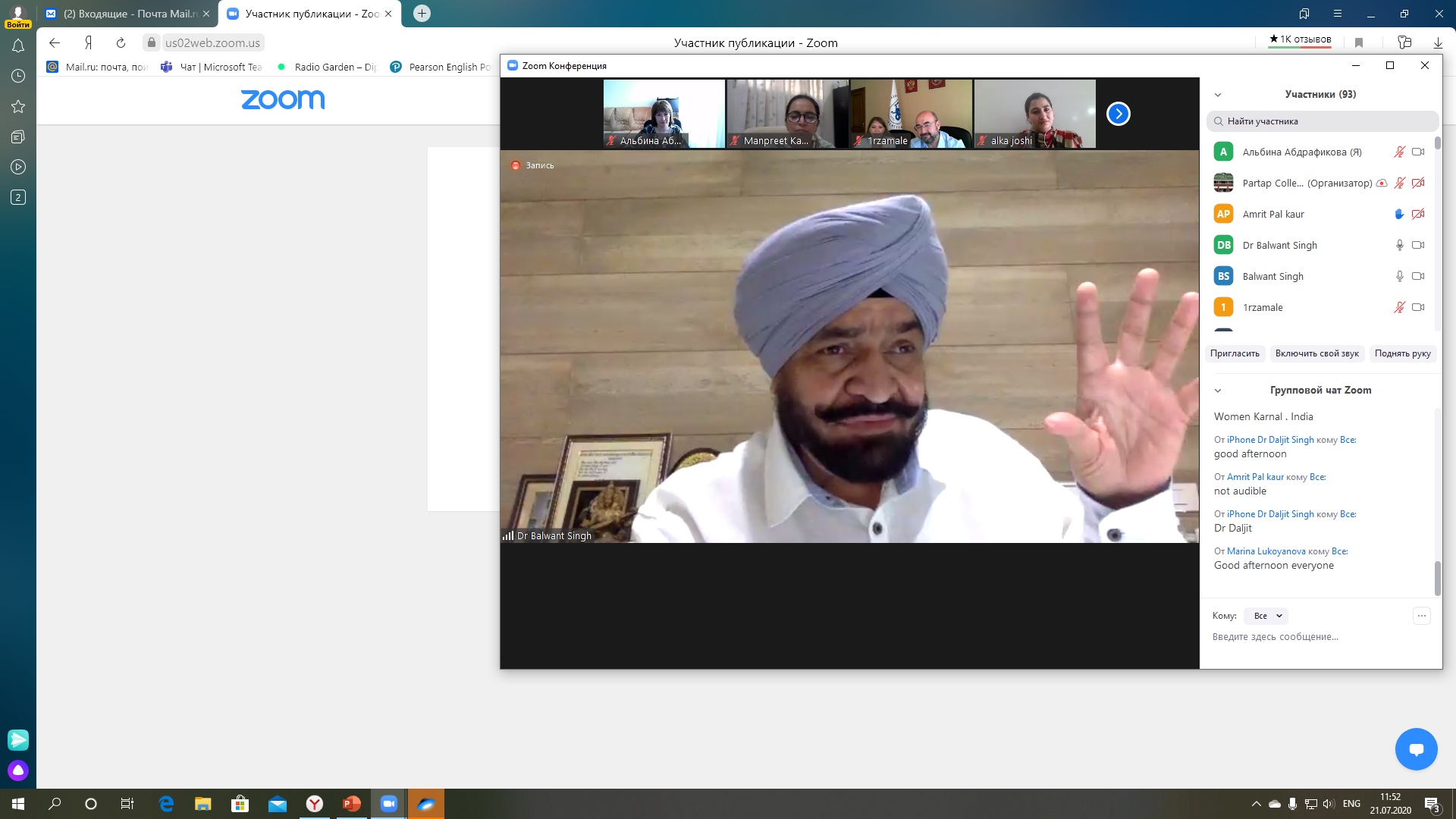
Task: Open blue support chat bubble
Action: coord(1416,749)
